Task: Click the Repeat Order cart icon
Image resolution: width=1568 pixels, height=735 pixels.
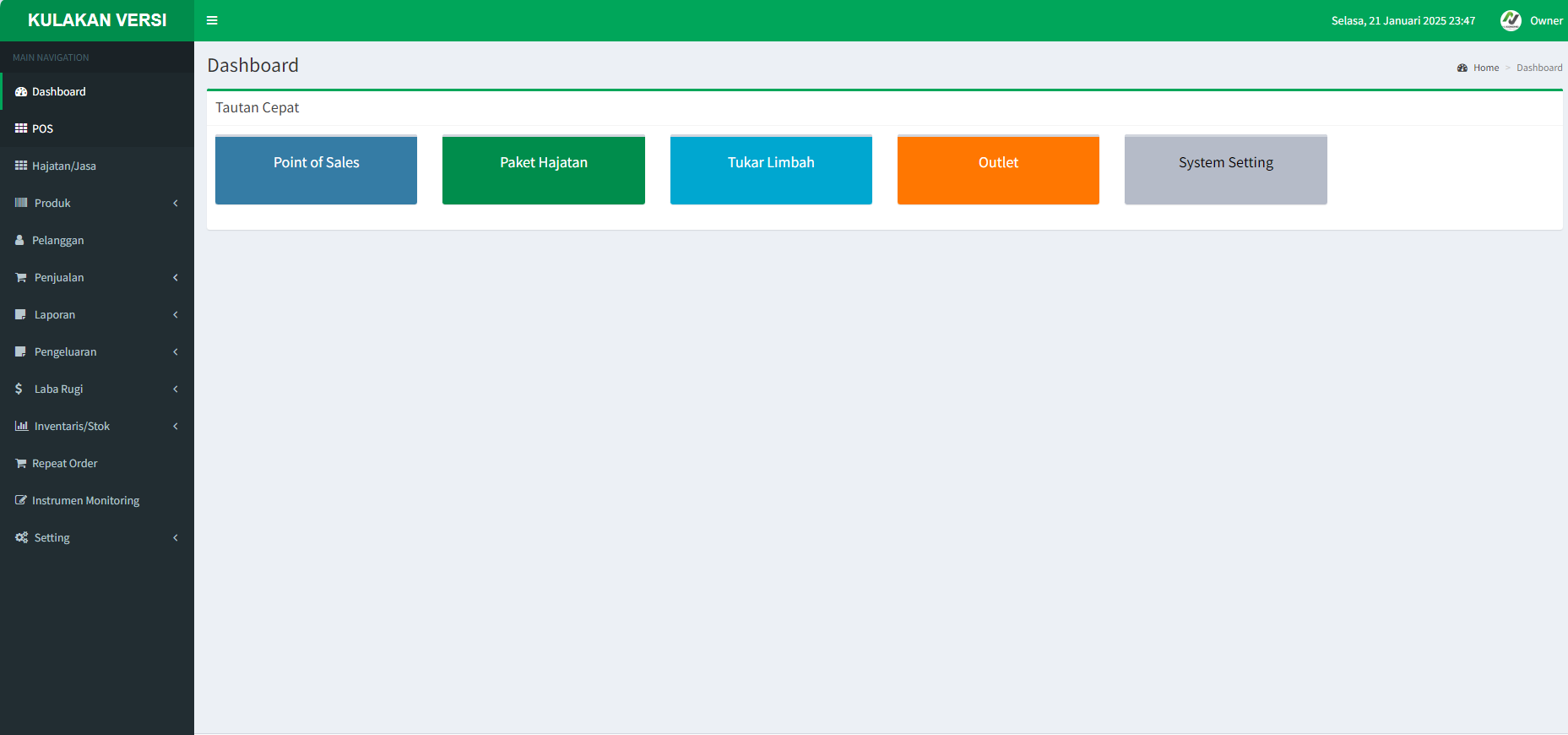Action: click(21, 463)
